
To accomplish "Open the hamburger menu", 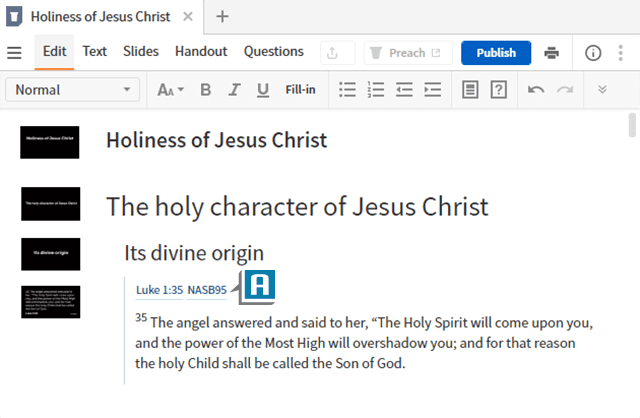I will click(14, 53).
